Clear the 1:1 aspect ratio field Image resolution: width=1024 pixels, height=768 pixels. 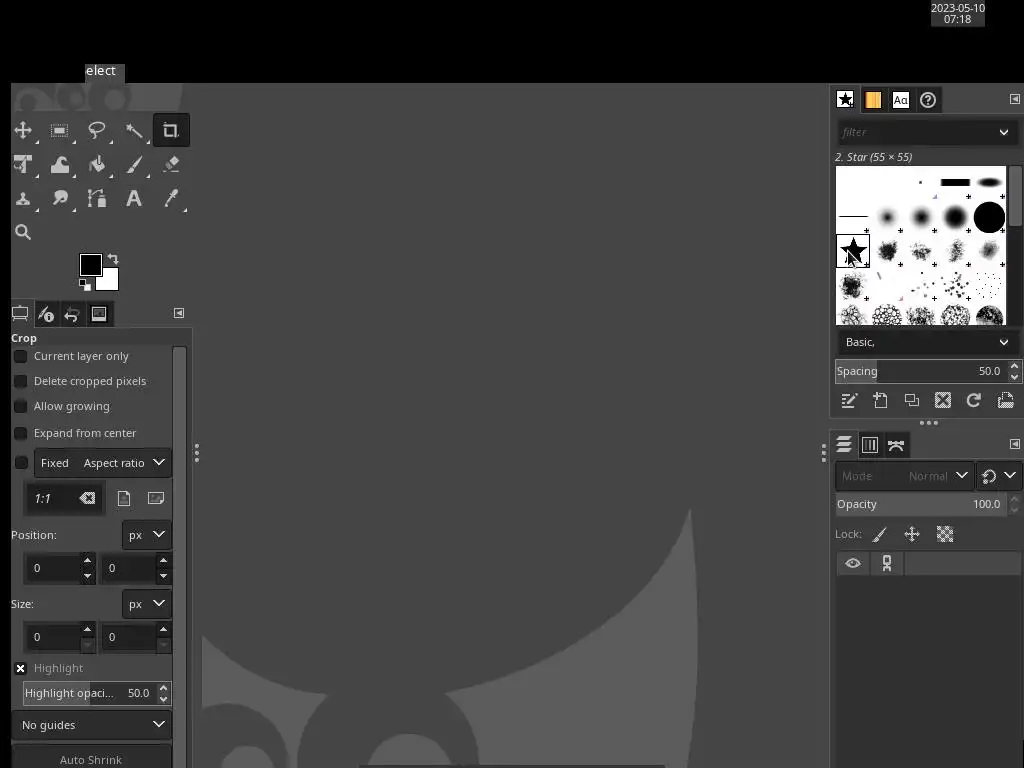click(87, 498)
